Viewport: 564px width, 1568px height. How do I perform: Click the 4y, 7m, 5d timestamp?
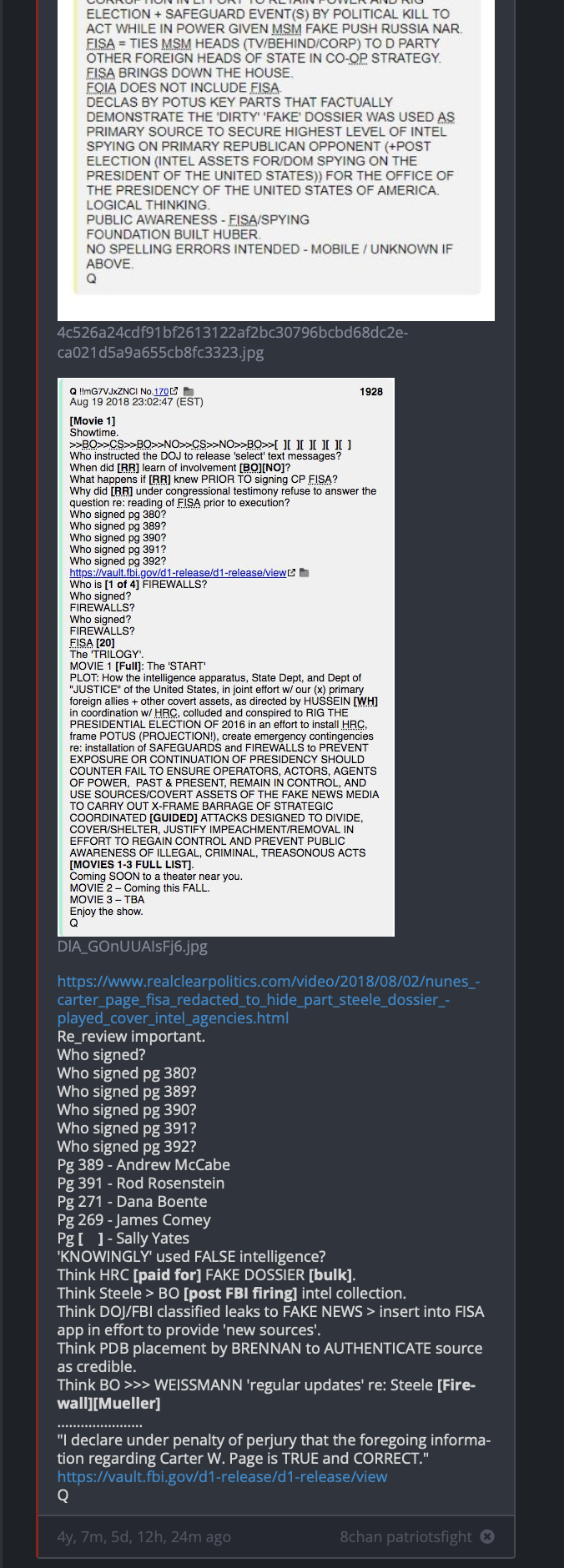(x=144, y=1536)
